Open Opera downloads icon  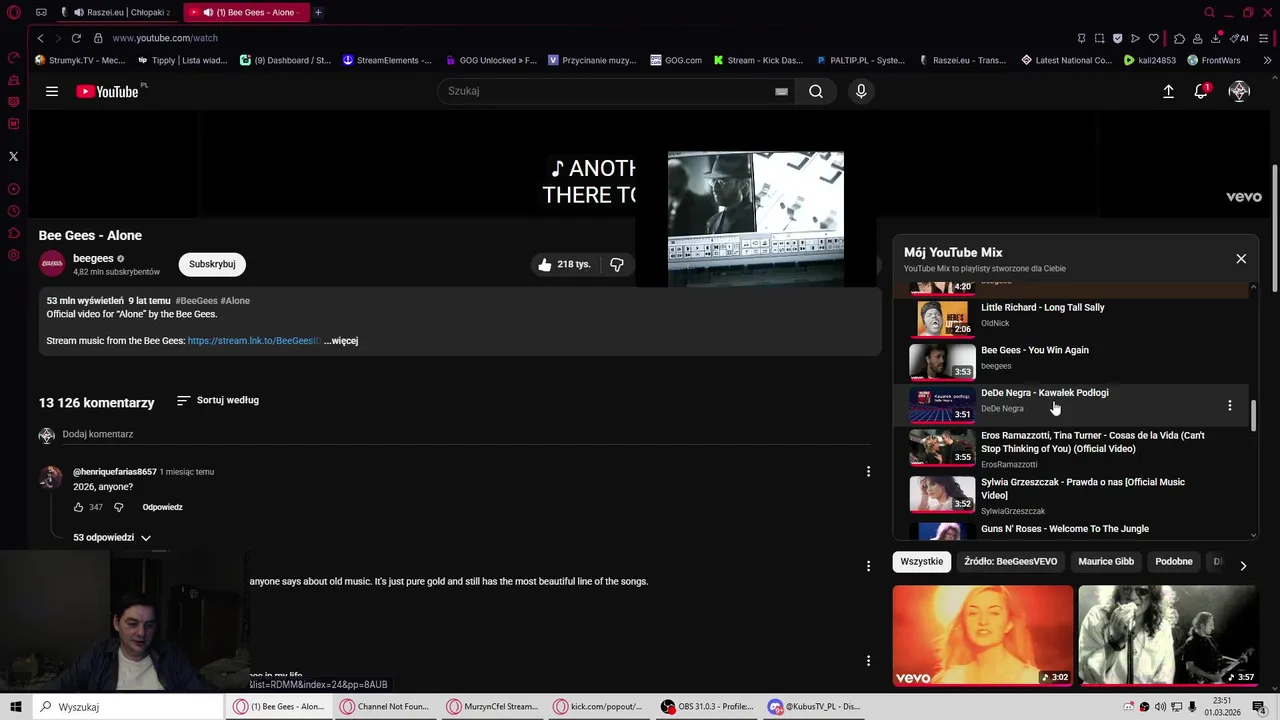(x=1217, y=38)
